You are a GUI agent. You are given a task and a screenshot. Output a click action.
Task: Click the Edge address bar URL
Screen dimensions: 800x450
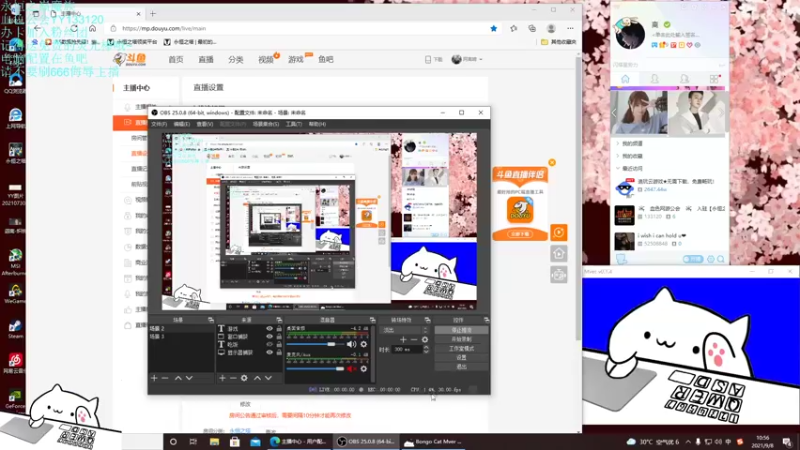coord(164,29)
